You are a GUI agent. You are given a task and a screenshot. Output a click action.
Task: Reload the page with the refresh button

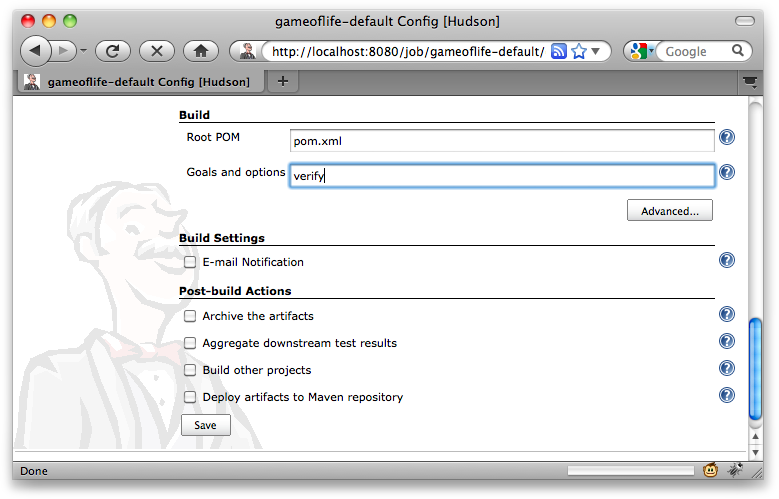(113, 51)
